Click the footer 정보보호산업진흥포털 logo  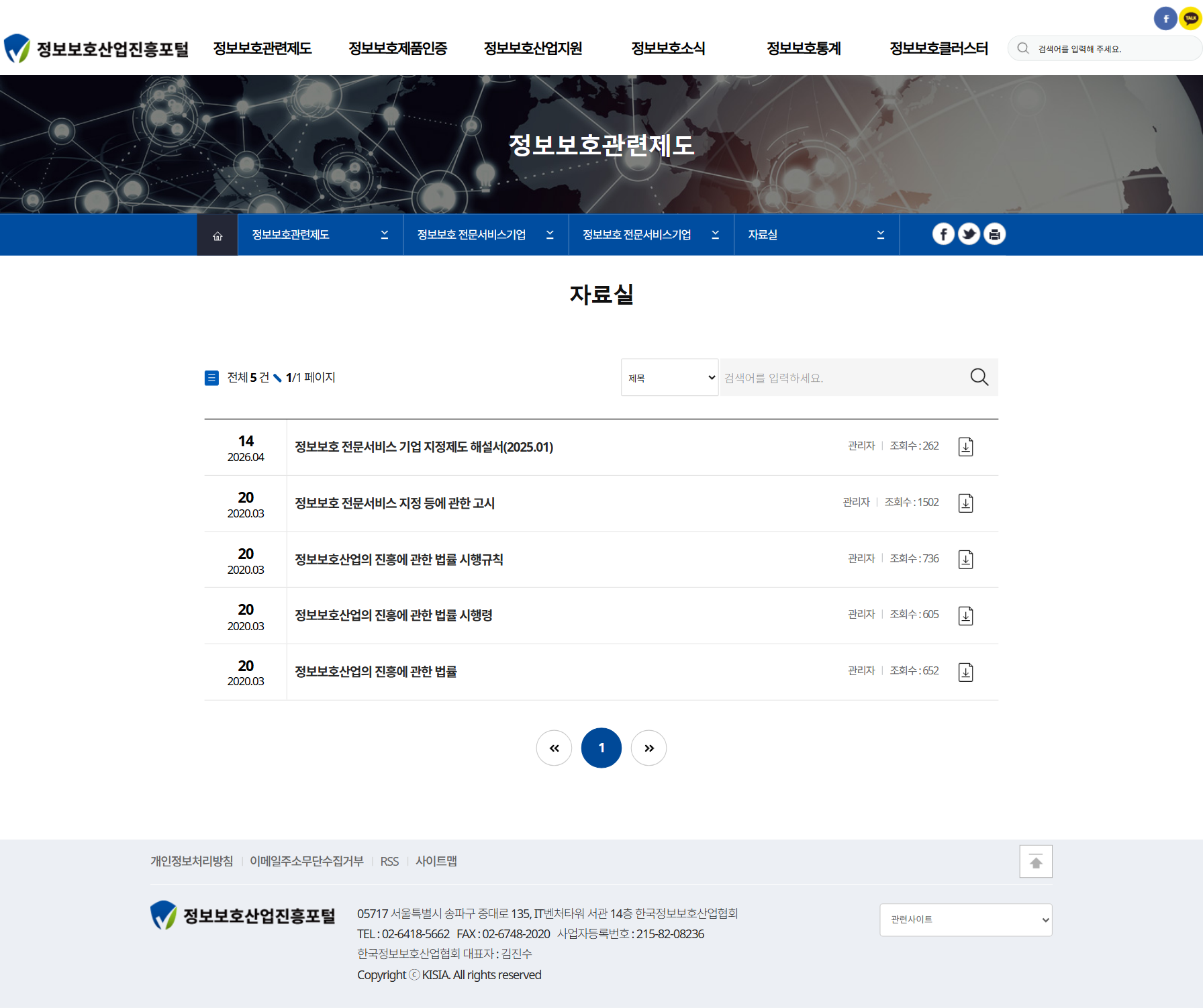pyautogui.click(x=243, y=915)
